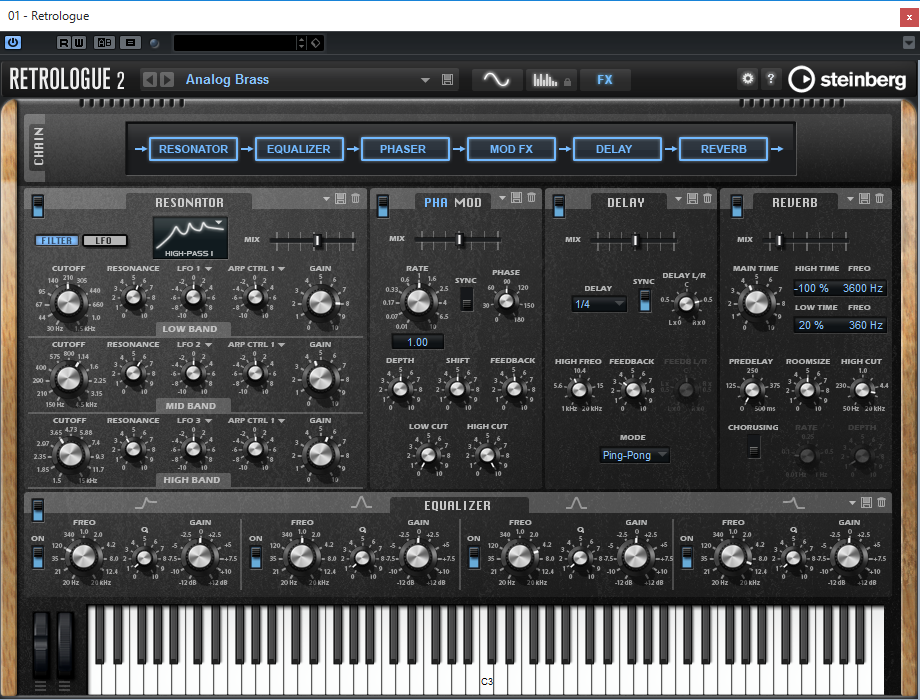Click the Steinberg logo
920x700 pixels.
847,79
